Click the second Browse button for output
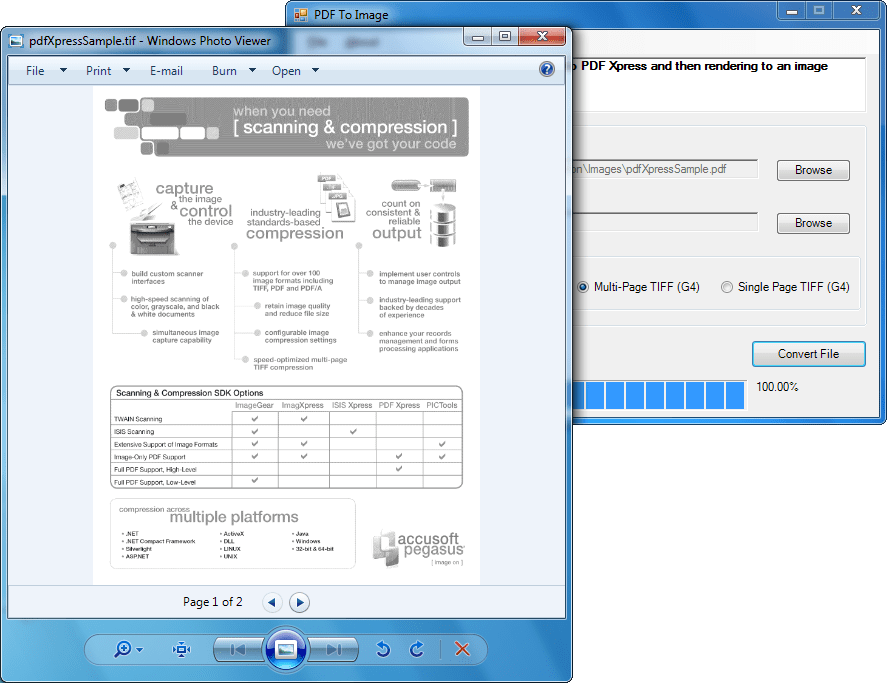887x683 pixels. coord(813,223)
